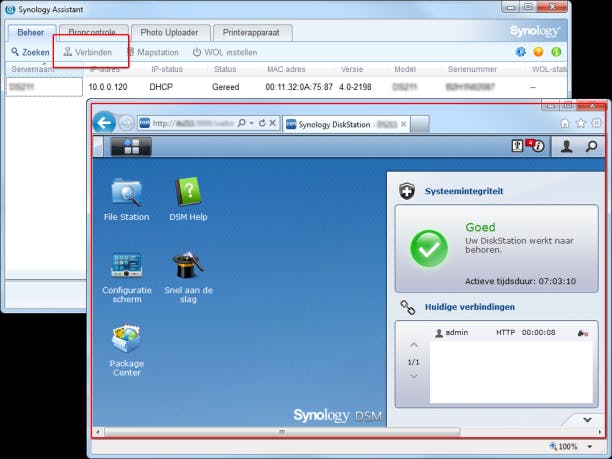Open the Snel aan de slag icon
The image size is (612, 459).
point(188,278)
